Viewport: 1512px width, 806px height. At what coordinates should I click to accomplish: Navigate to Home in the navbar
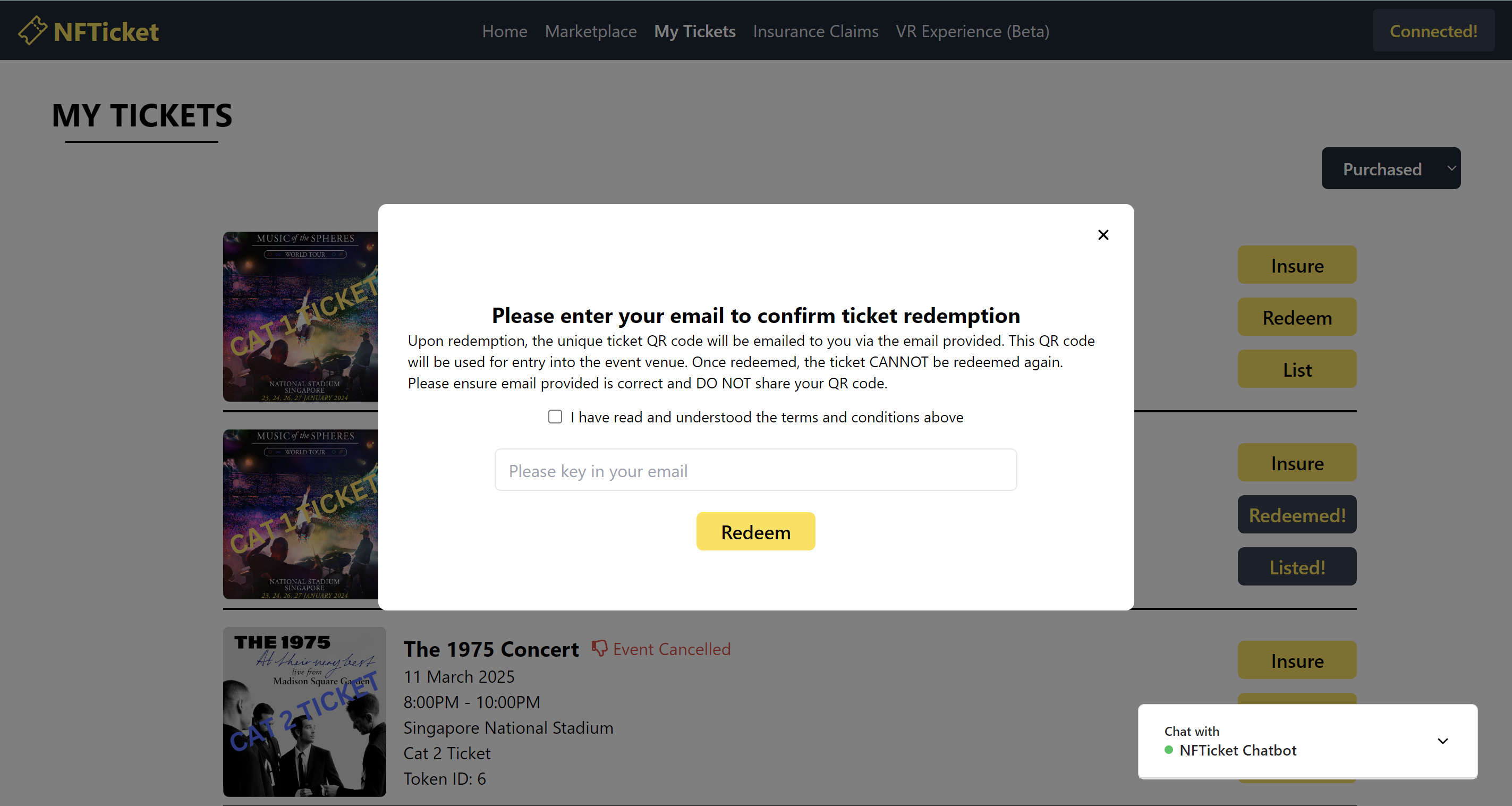coord(504,31)
